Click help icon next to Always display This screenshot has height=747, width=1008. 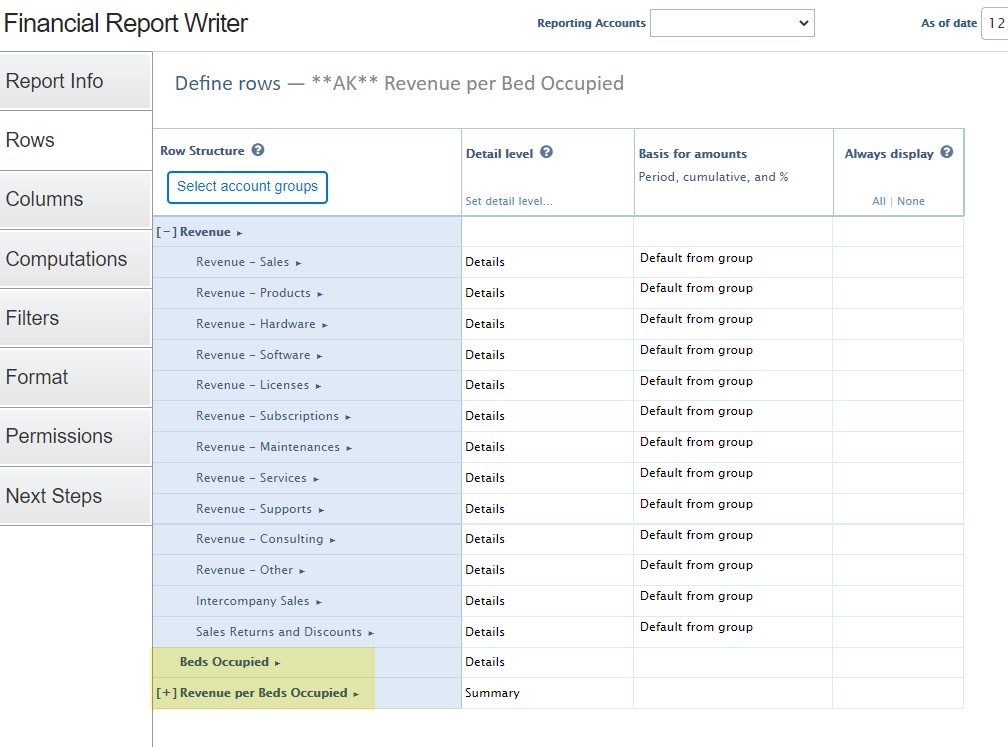946,153
